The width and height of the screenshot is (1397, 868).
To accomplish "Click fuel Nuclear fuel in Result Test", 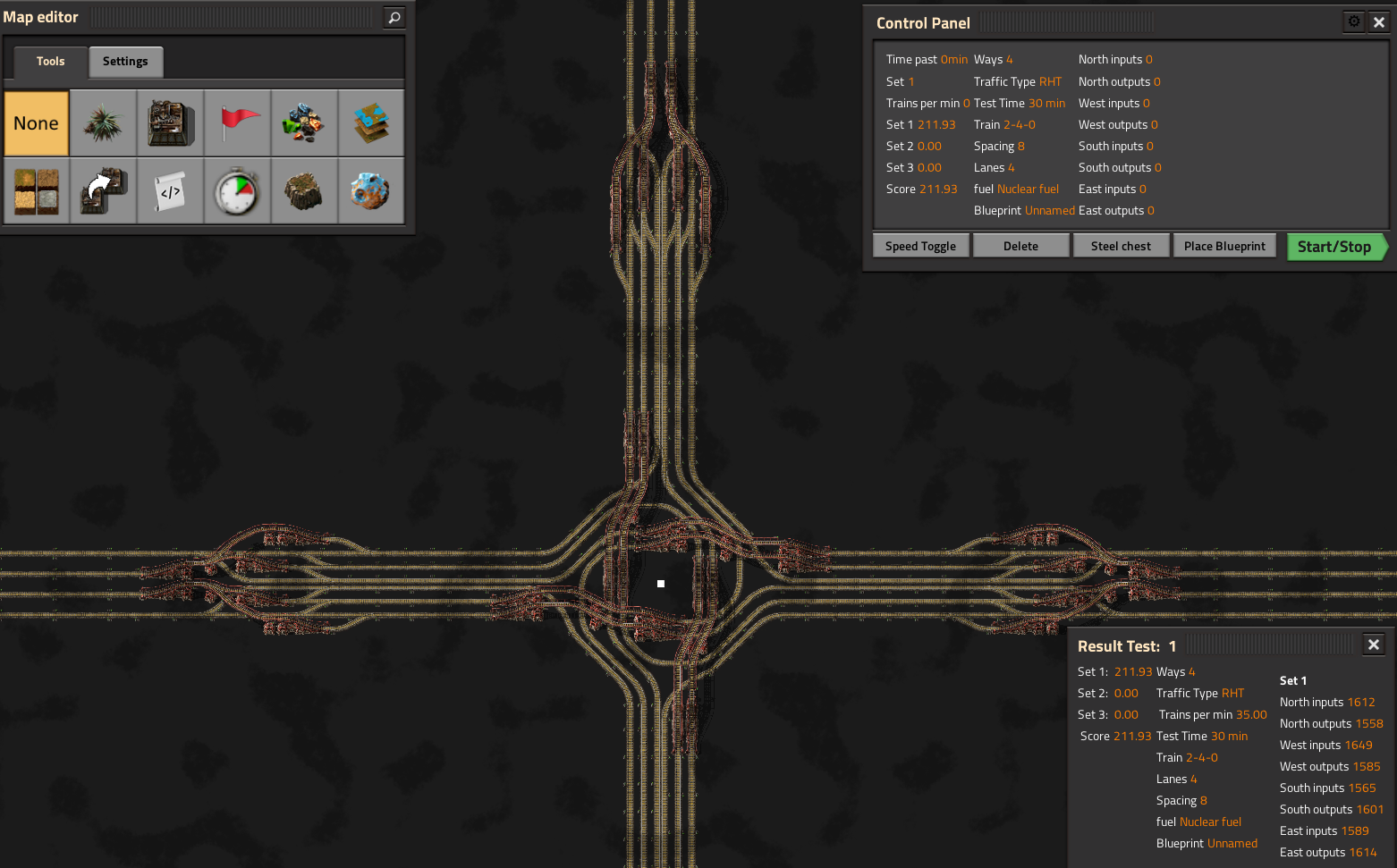I will (x=1198, y=822).
